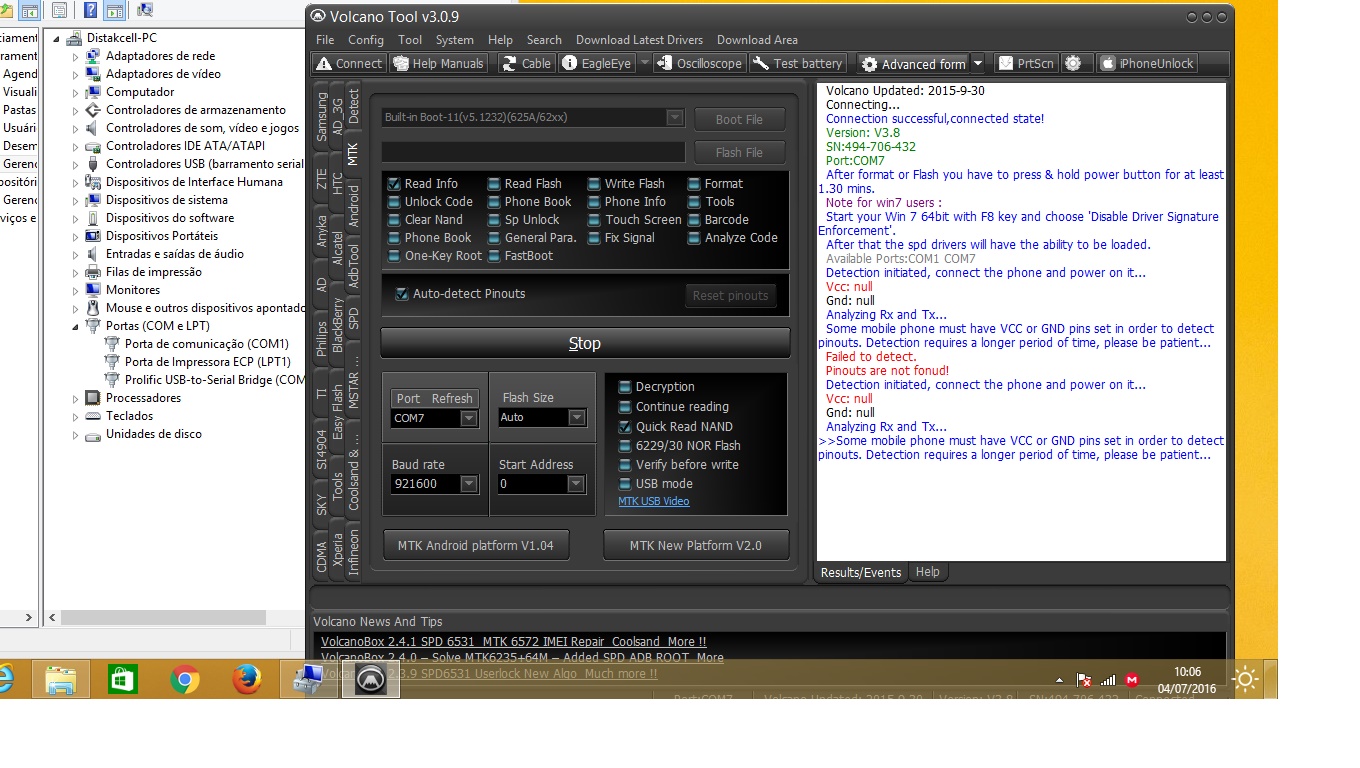This screenshot has height=768, width=1360.
Task: Click the Device Manager help toolbar icon
Action: point(91,12)
